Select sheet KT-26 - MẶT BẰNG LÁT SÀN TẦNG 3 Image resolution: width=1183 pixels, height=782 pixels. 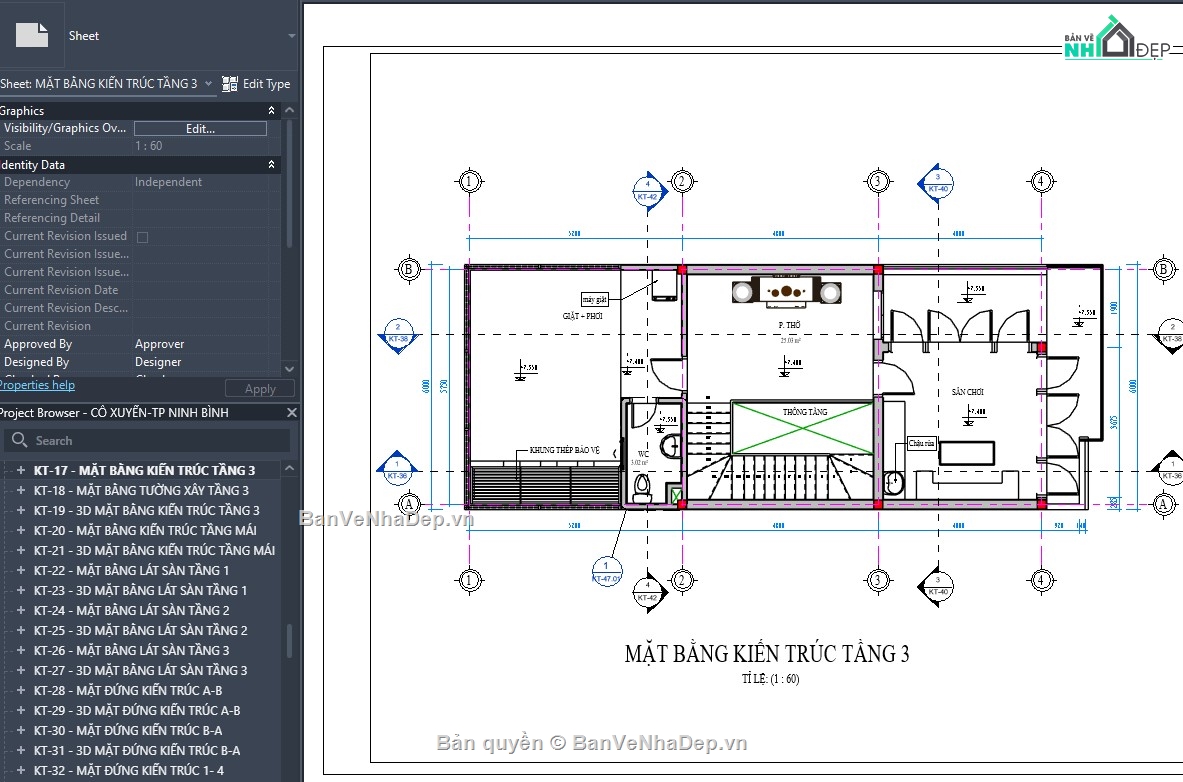pos(131,650)
